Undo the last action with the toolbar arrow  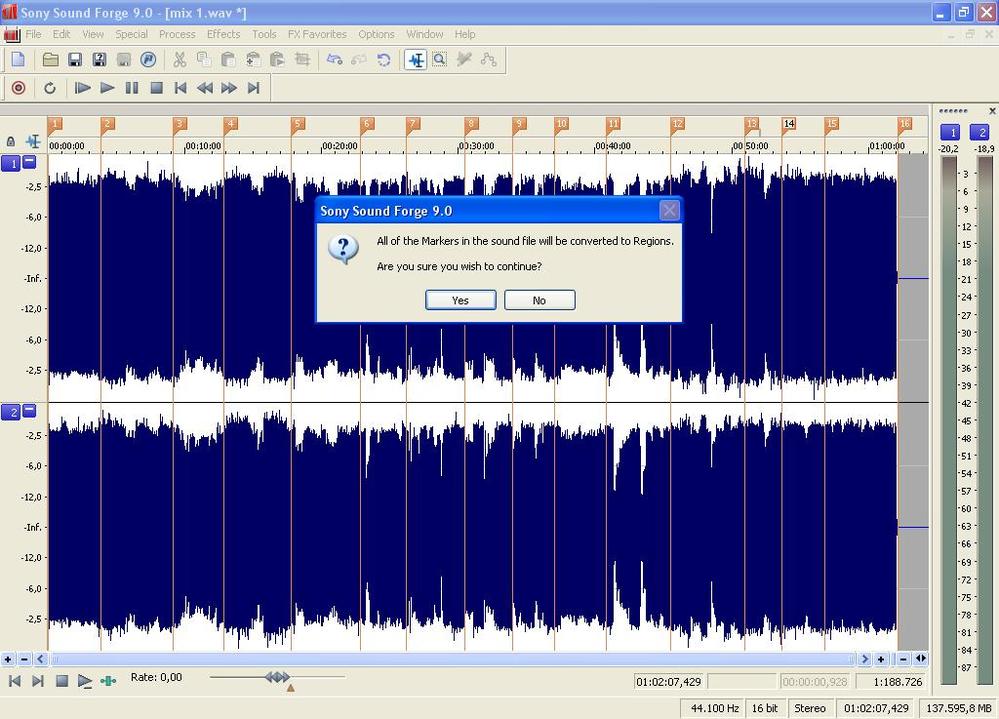coord(334,60)
